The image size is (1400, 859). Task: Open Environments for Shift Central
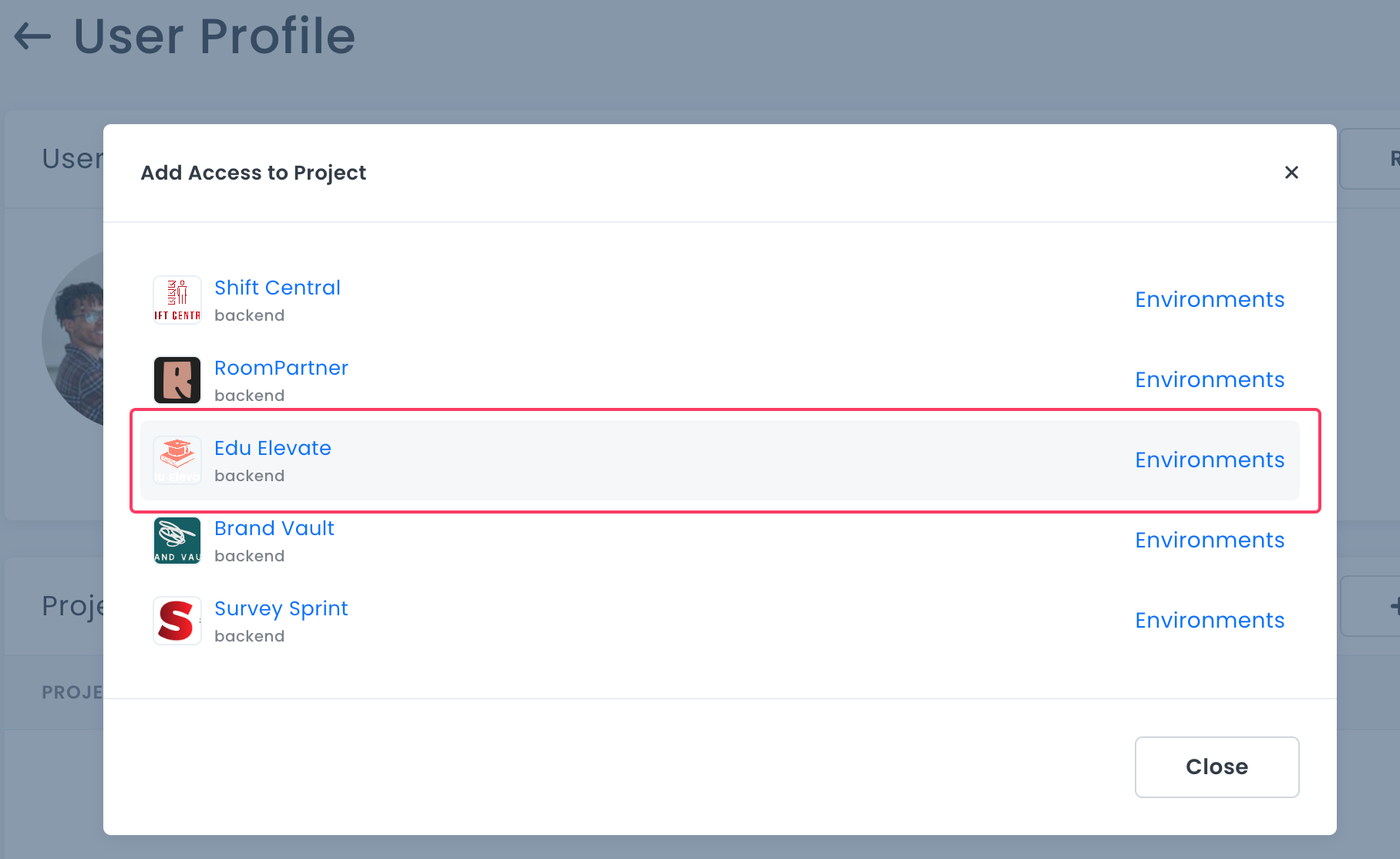(x=1209, y=299)
